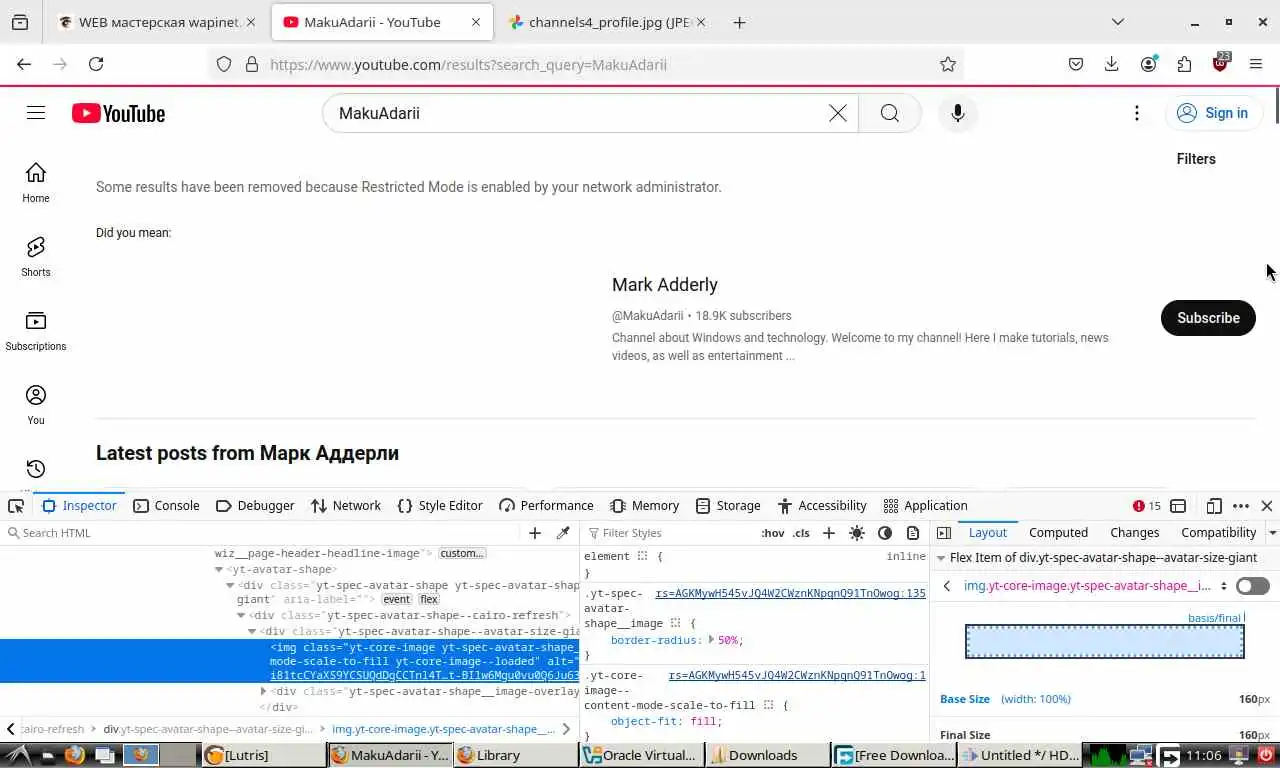Pick a color with the eyedropper tool
The width and height of the screenshot is (1280, 768).
tap(563, 533)
